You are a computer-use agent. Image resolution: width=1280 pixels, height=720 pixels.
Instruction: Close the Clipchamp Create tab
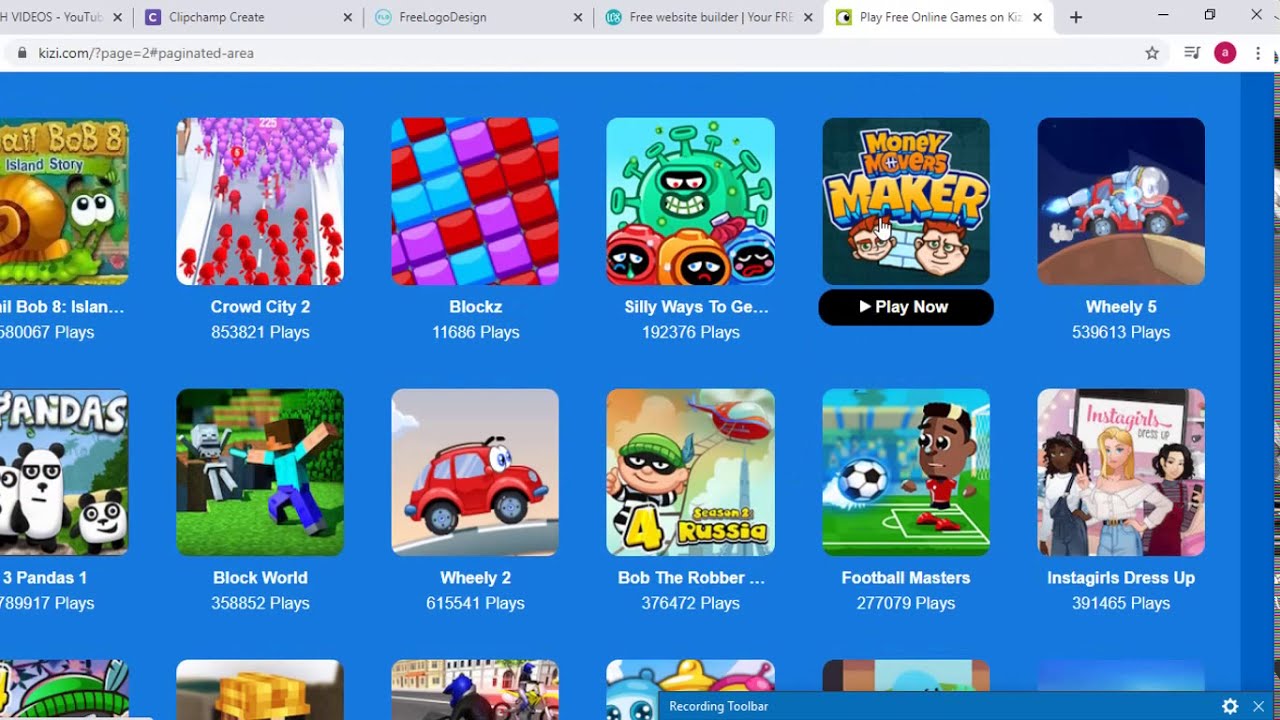click(x=348, y=17)
